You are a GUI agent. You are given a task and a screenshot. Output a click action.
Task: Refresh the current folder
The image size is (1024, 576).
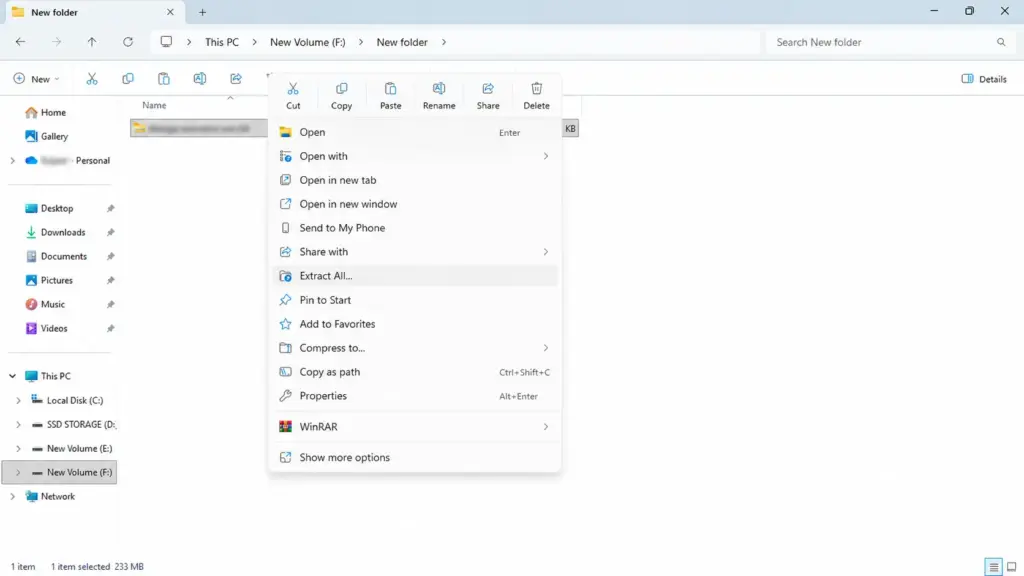[128, 42]
